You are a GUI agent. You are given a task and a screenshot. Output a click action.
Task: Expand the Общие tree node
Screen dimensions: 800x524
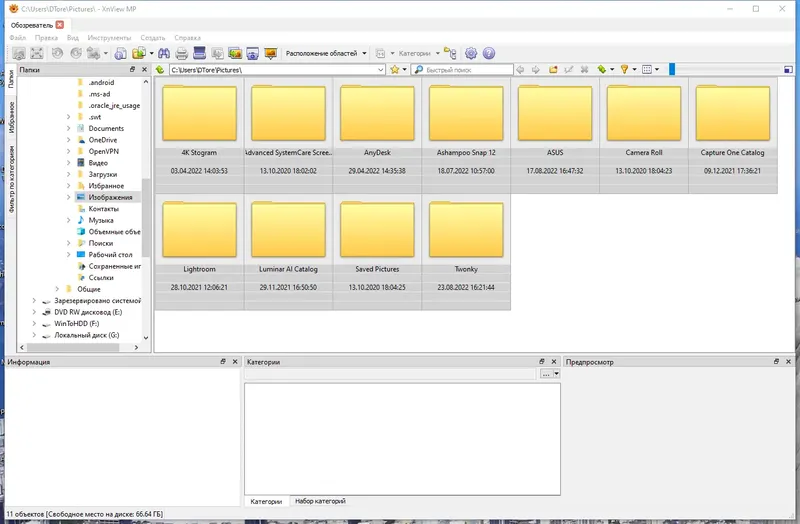(57, 289)
